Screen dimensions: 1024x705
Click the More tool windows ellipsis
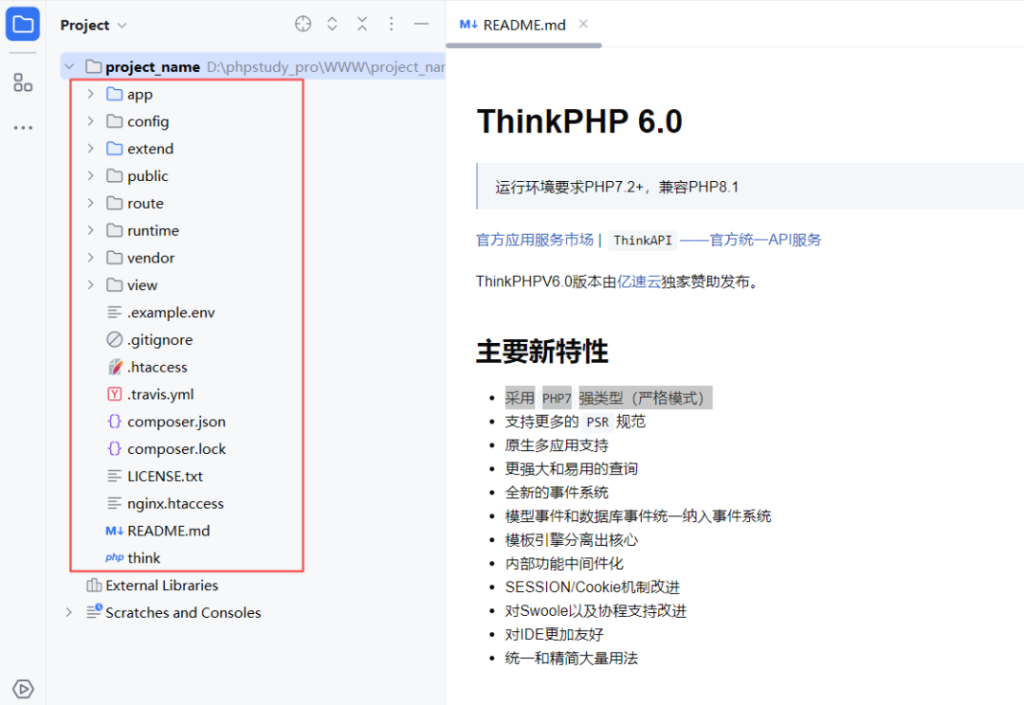click(x=23, y=128)
